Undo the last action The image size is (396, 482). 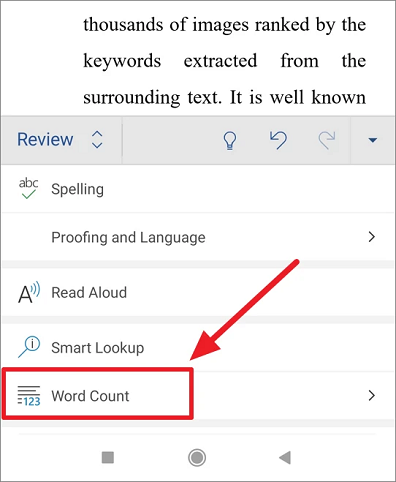278,140
